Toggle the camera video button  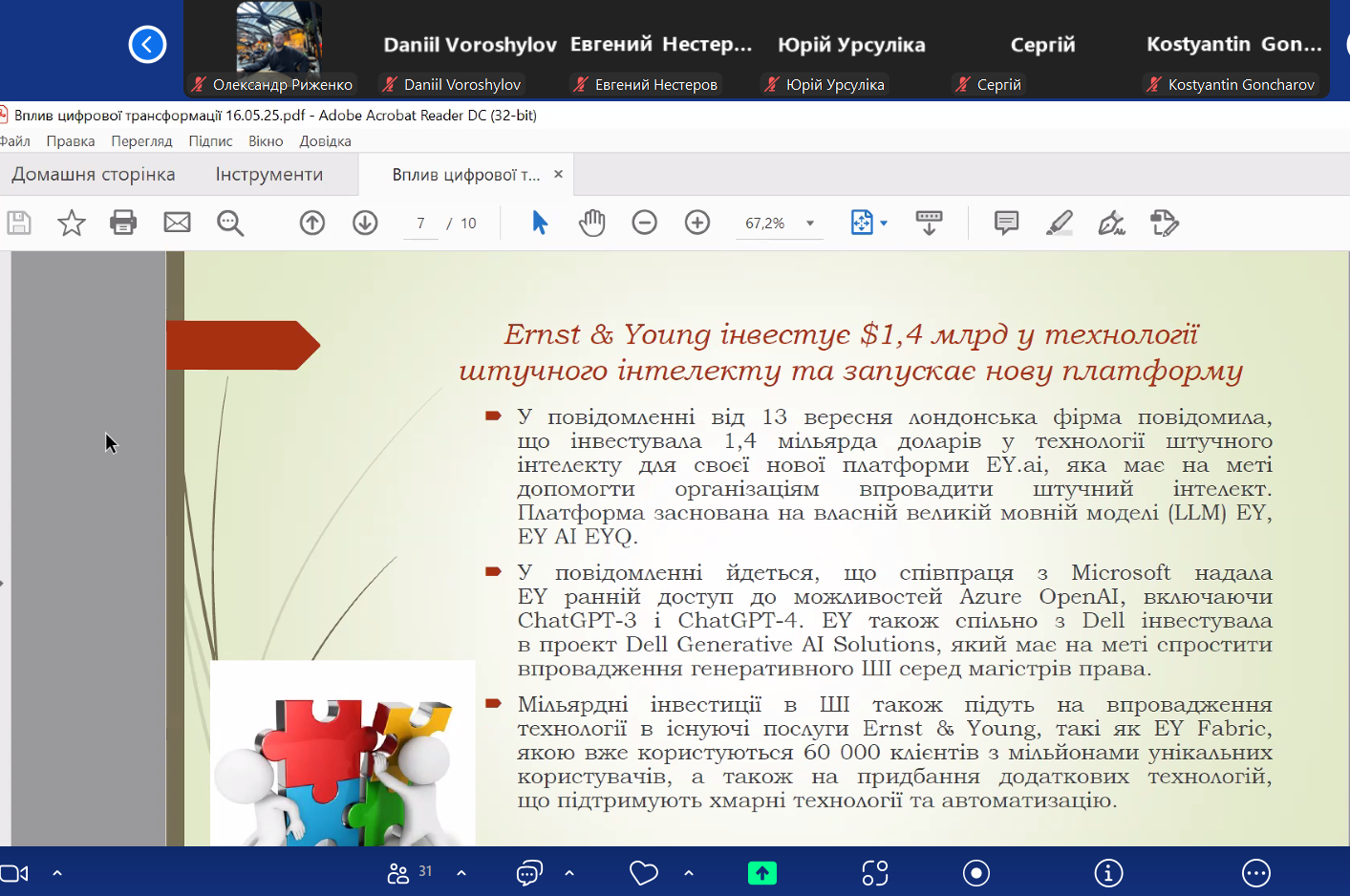pos(15,873)
